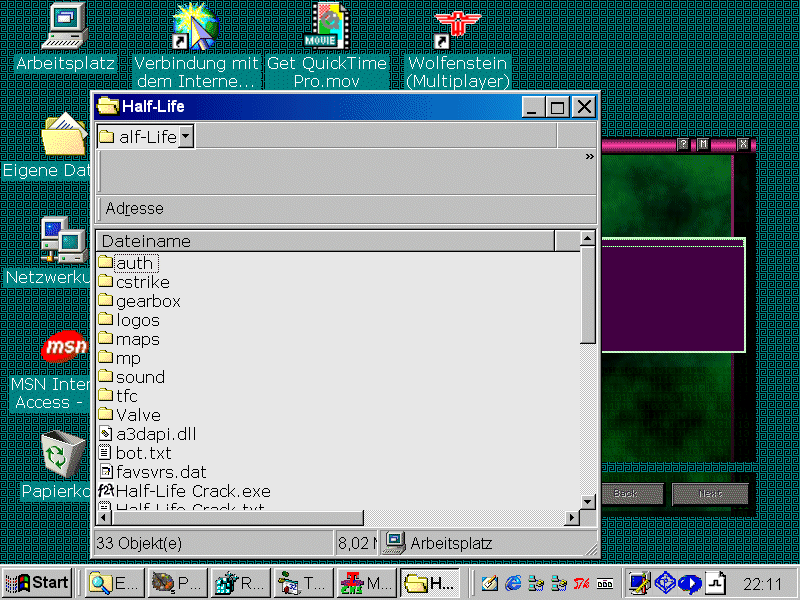Viewport: 800px width, 600px height.
Task: Open the Arbeitsplatz desktop icon
Action: [65, 27]
